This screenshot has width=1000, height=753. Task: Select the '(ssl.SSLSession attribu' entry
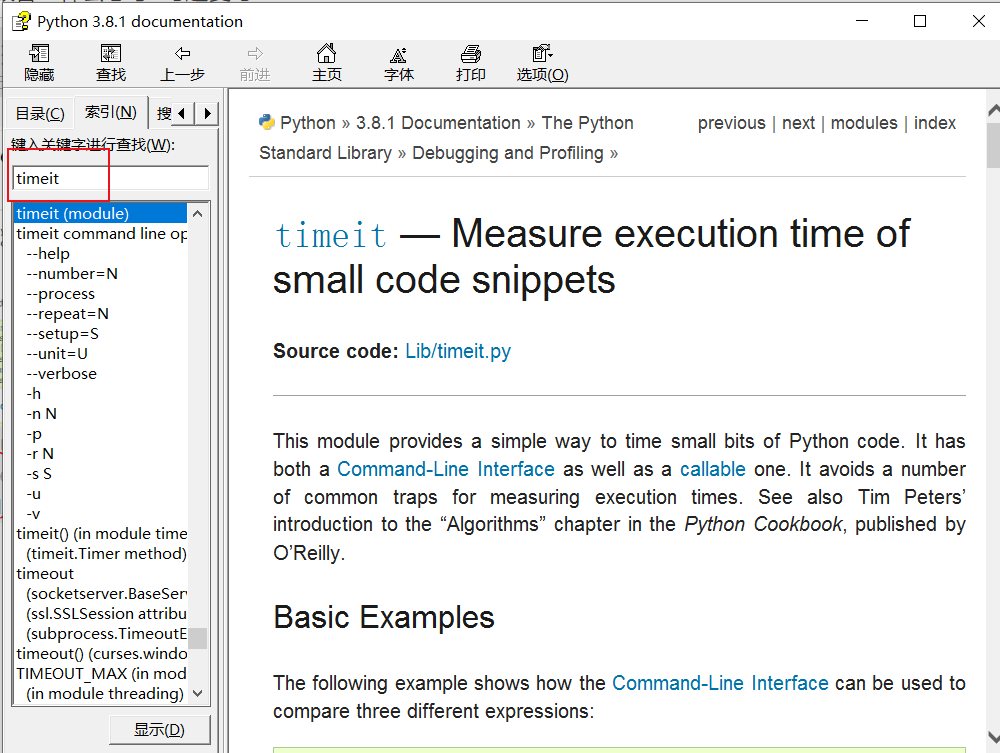point(107,613)
